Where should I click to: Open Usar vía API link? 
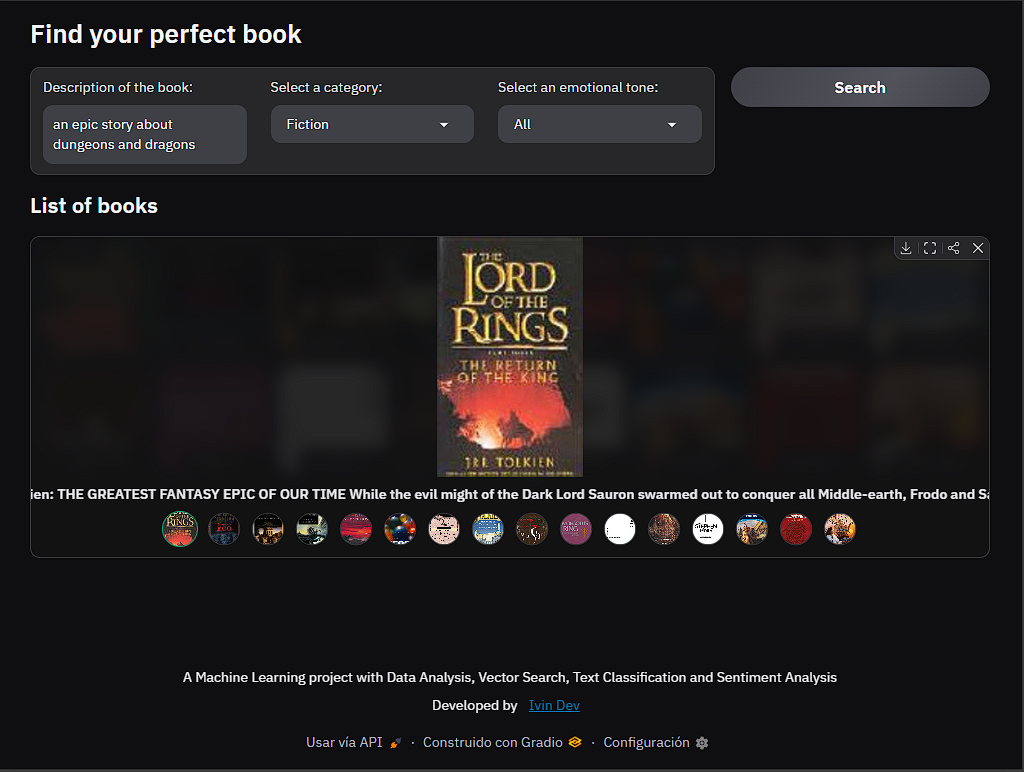coord(353,743)
